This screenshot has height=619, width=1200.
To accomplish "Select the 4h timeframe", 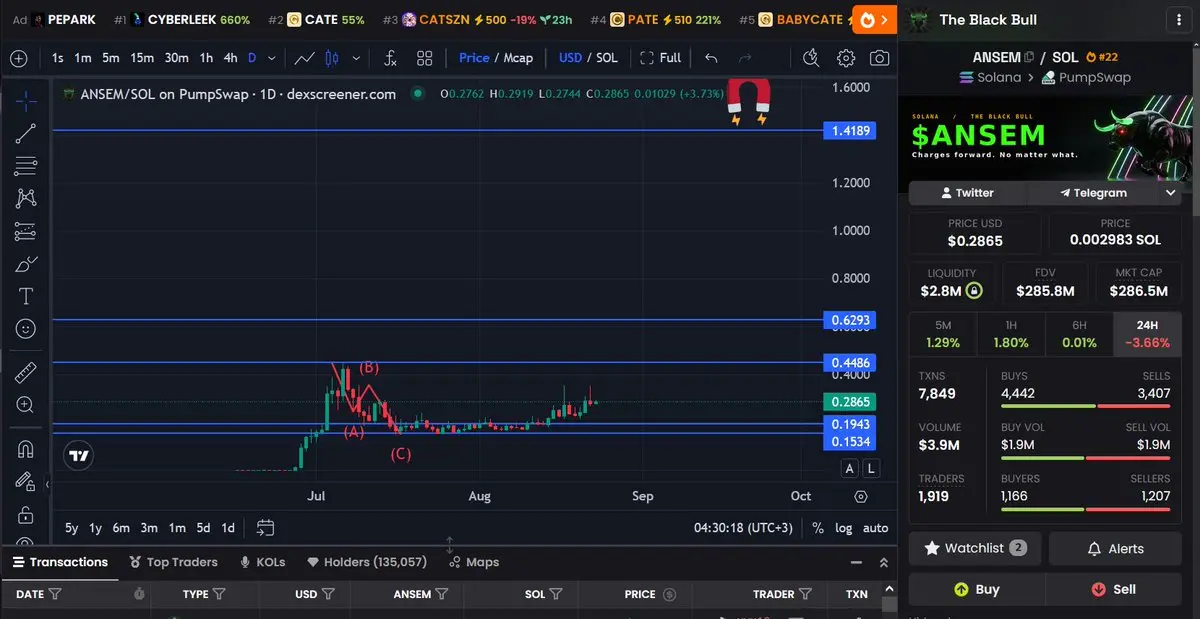I will click(x=230, y=58).
